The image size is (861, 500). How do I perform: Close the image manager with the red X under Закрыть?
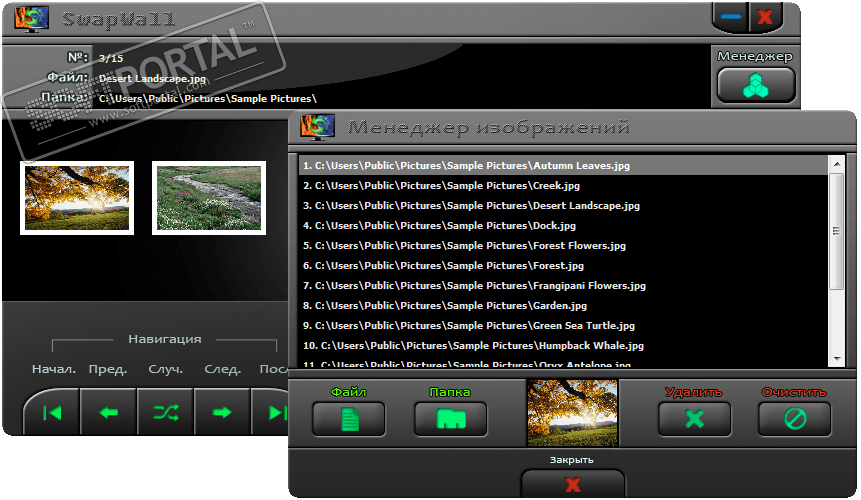(x=572, y=484)
